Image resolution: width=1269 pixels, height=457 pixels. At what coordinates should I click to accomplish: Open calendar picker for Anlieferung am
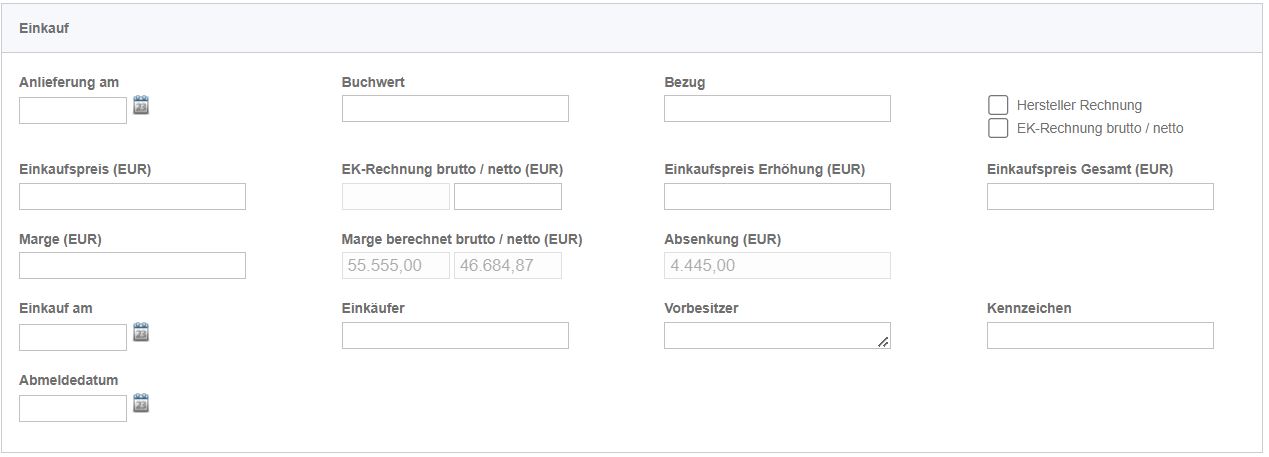tap(141, 104)
